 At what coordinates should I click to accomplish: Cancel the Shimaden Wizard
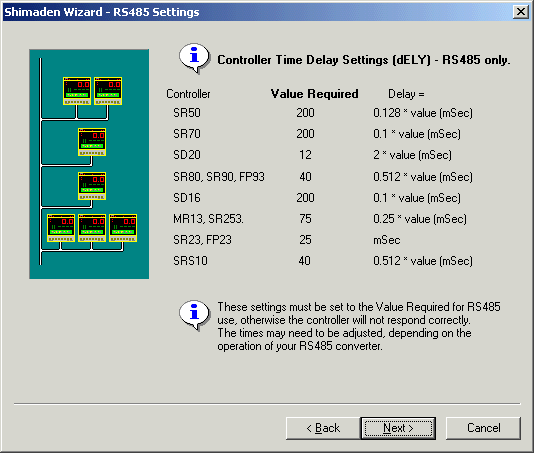(483, 428)
